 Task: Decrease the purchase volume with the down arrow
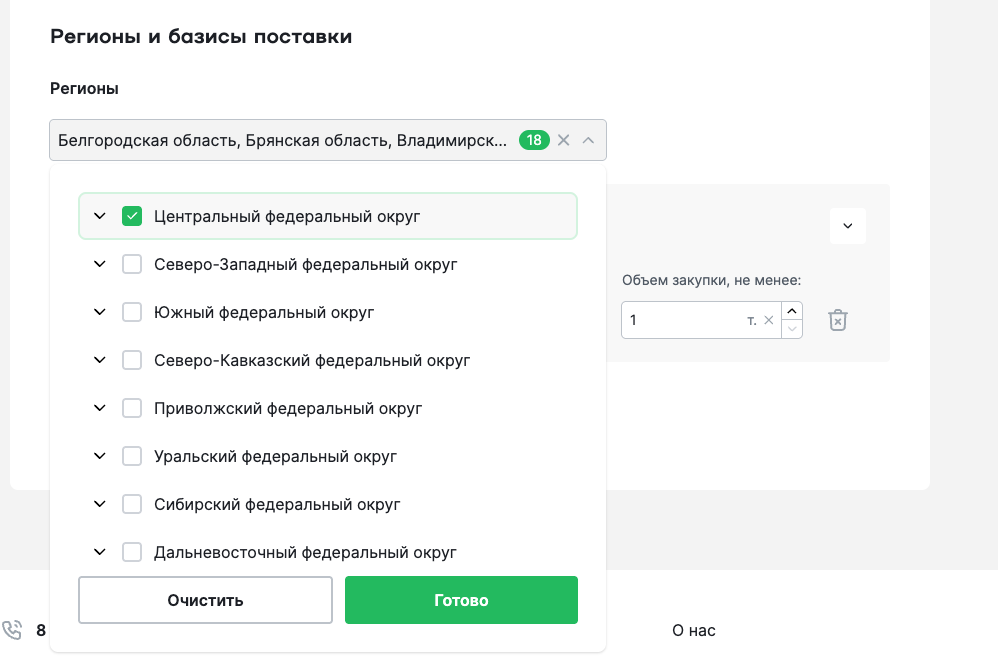click(x=792, y=329)
